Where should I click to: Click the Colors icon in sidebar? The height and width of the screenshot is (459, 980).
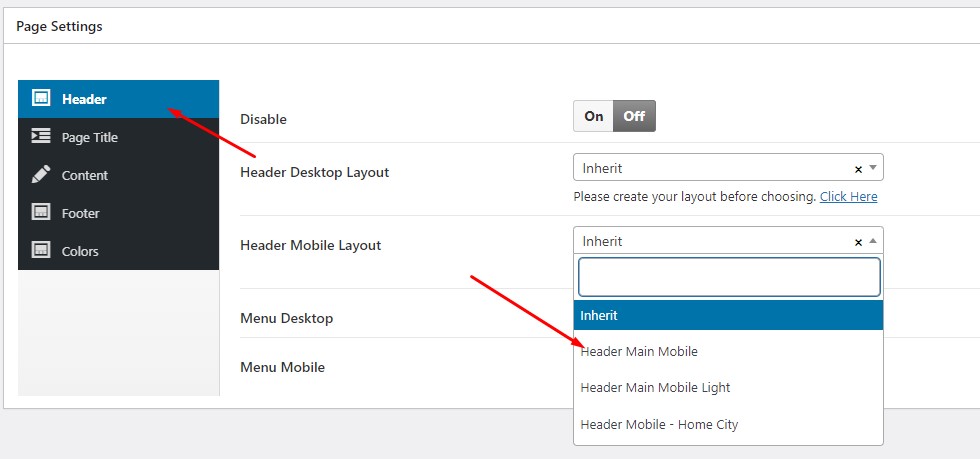pyautogui.click(x=41, y=251)
